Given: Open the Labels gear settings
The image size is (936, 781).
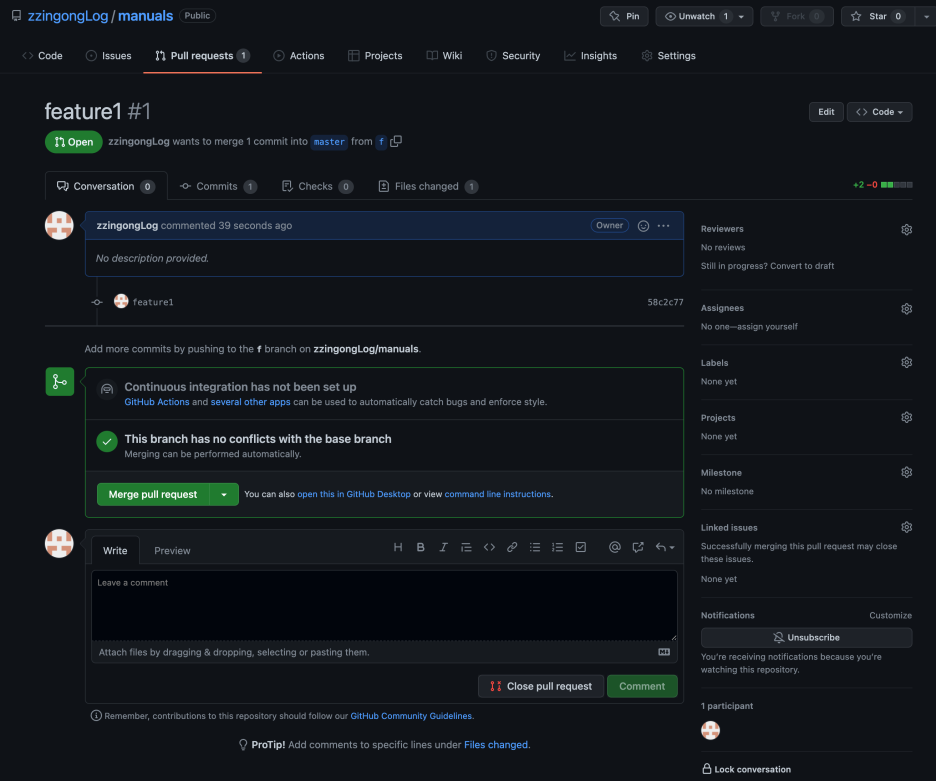Looking at the screenshot, I should click(x=906, y=362).
